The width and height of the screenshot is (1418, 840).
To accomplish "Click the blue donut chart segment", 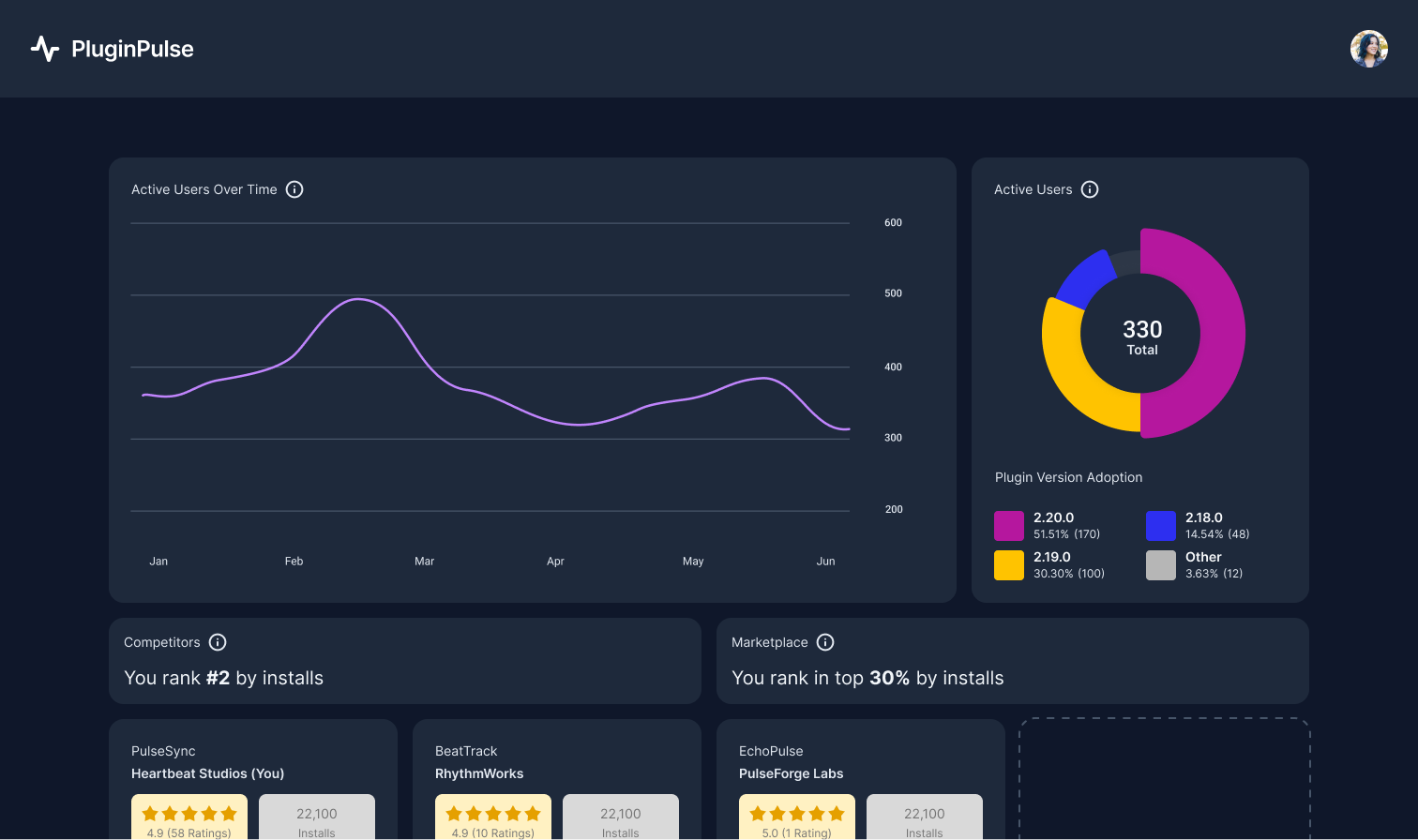I will click(x=1087, y=279).
